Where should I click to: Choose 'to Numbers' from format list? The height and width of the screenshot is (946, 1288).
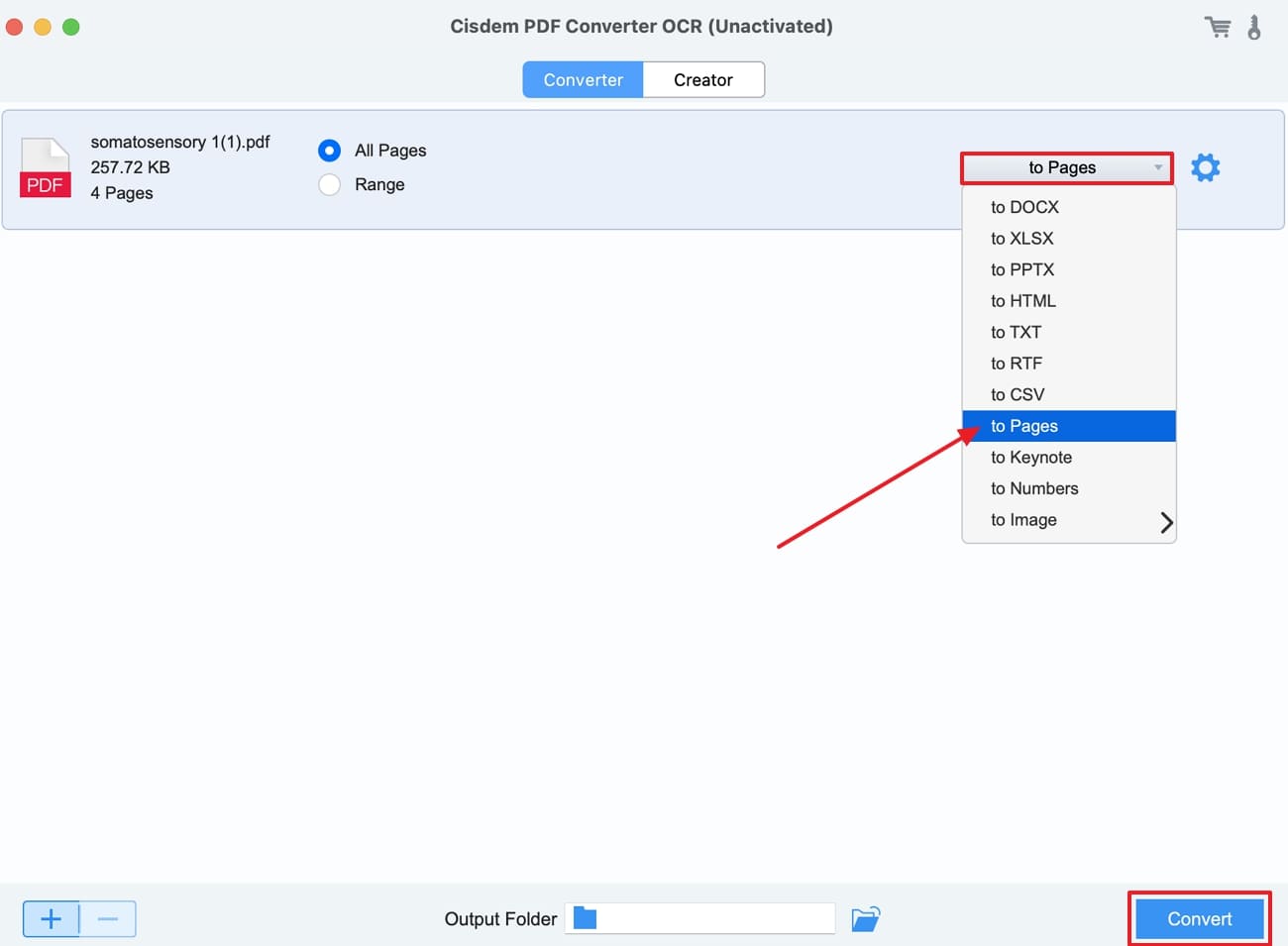pyautogui.click(x=1069, y=488)
